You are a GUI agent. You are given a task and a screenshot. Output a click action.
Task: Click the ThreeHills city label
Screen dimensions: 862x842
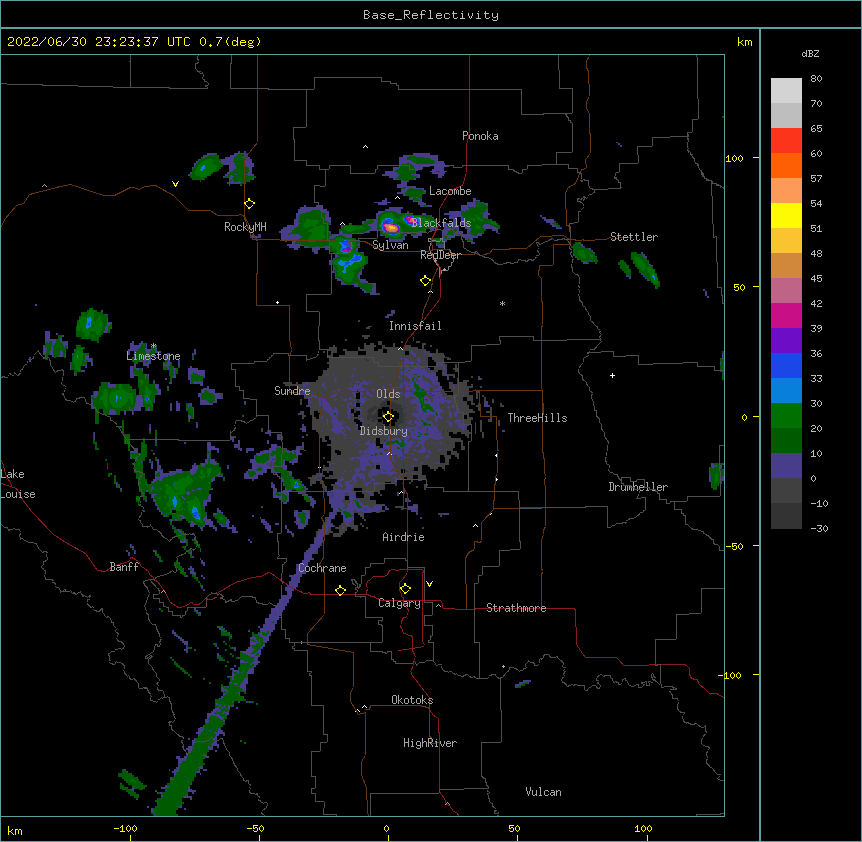(x=537, y=418)
